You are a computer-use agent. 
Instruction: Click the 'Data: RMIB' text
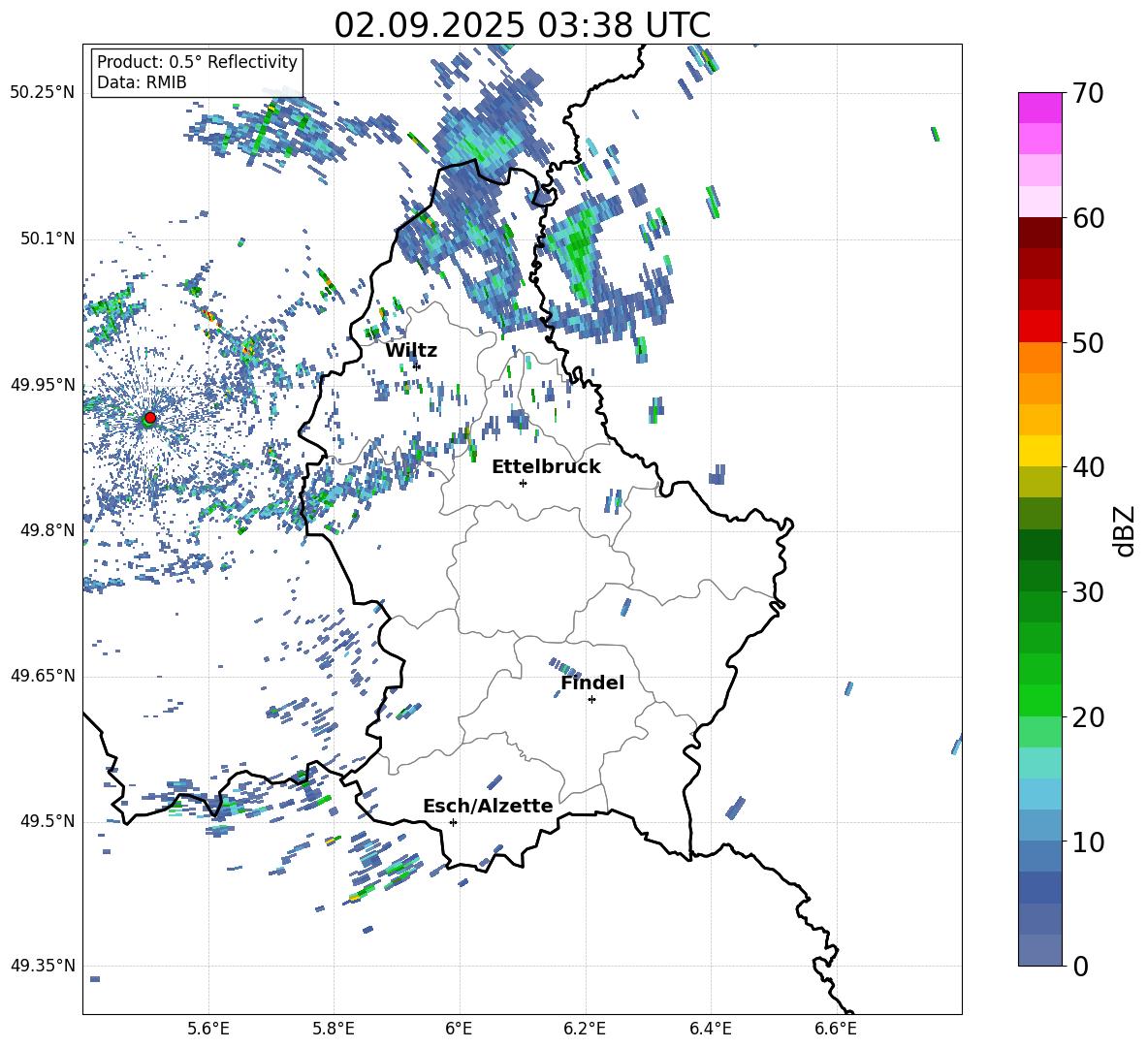[x=142, y=82]
